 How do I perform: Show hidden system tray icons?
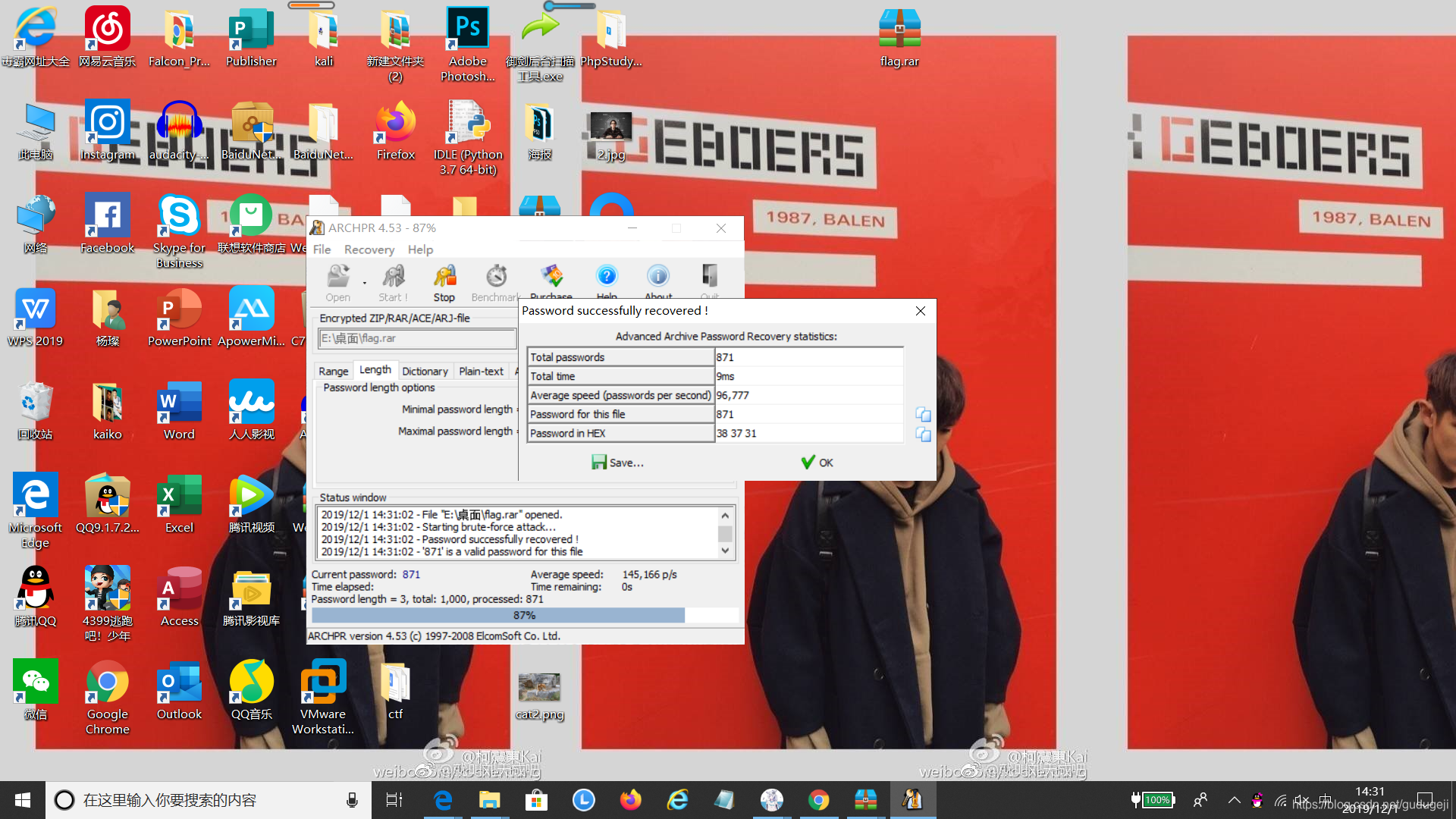(x=1235, y=800)
